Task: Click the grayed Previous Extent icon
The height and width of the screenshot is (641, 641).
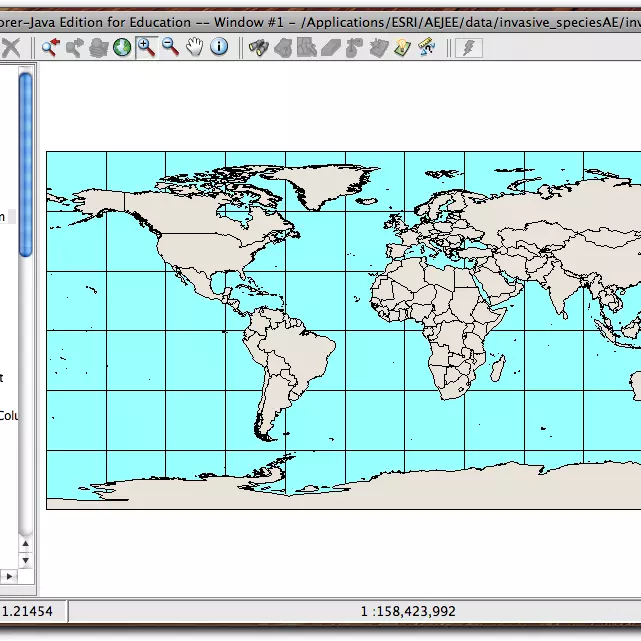Action: click(74, 47)
